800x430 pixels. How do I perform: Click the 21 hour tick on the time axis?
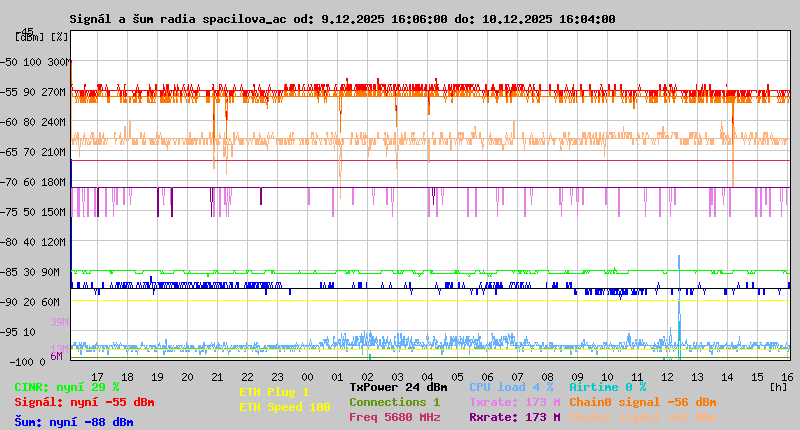[x=218, y=376]
